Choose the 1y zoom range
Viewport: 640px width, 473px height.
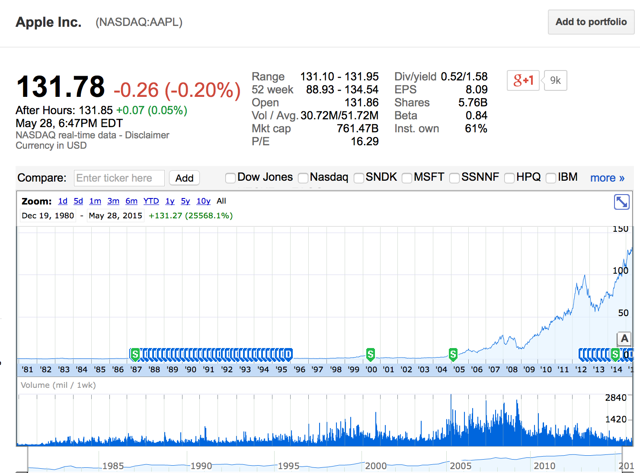(x=170, y=201)
